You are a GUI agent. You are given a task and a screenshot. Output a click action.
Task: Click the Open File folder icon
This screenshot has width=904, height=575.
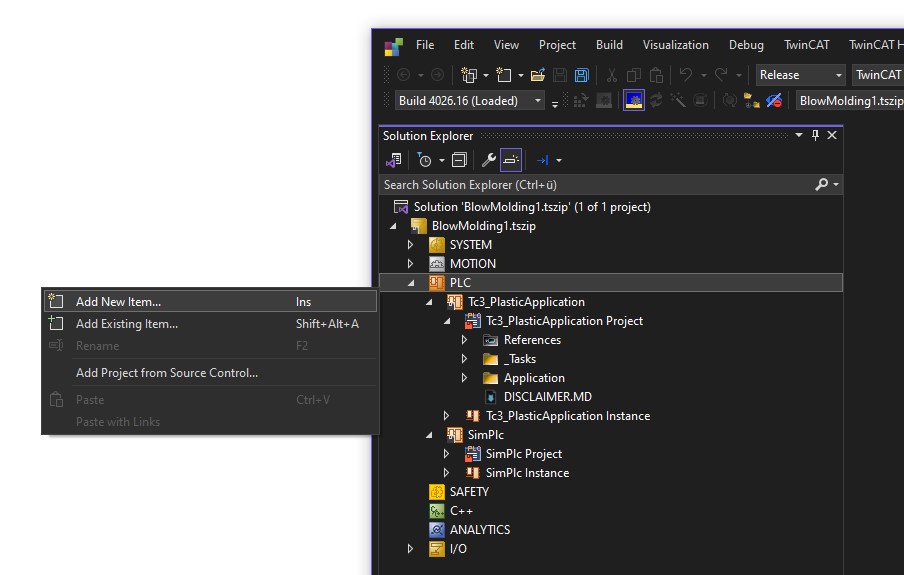(x=538, y=75)
